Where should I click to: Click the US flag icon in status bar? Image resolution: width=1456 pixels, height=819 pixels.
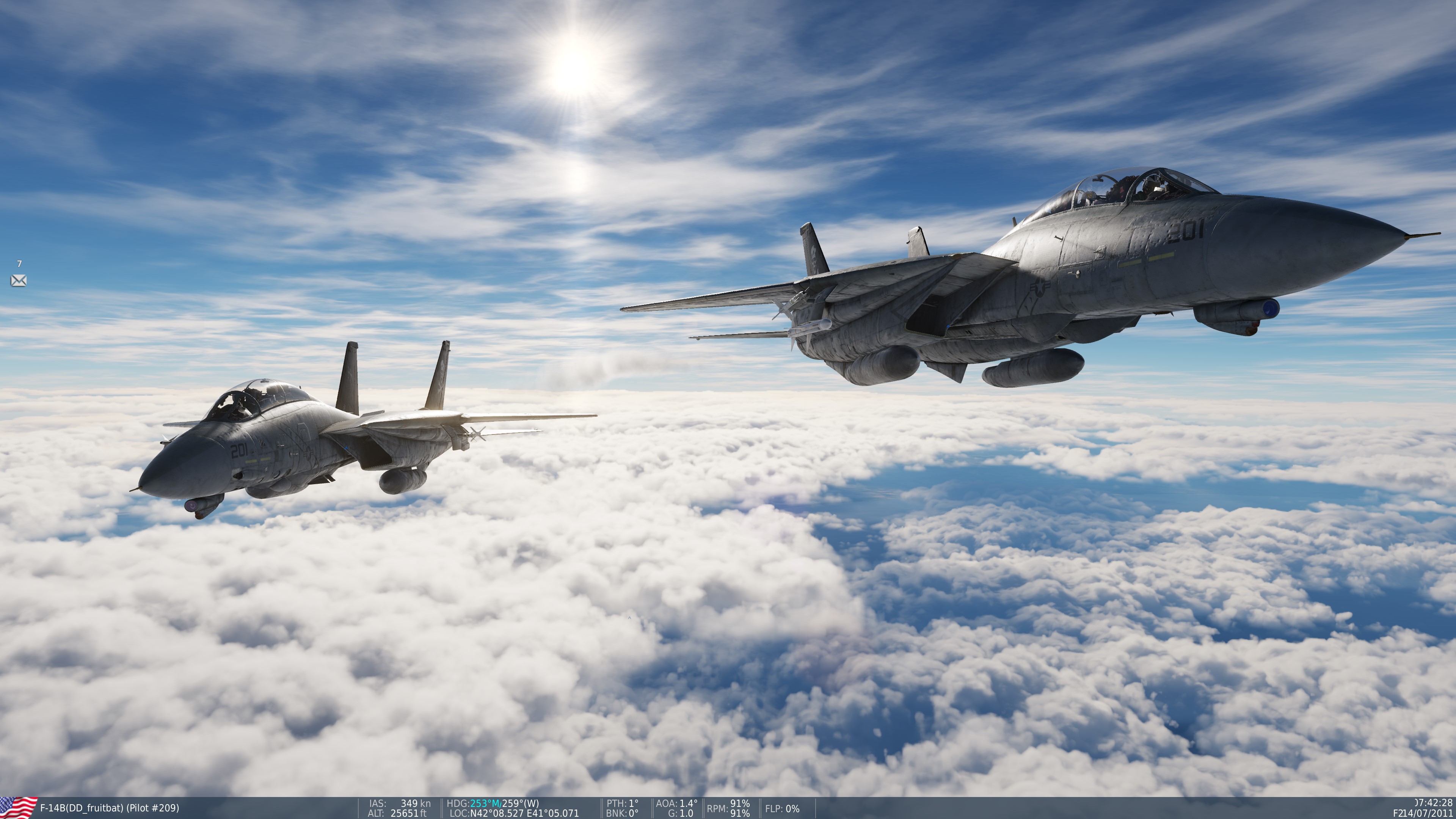point(18,808)
